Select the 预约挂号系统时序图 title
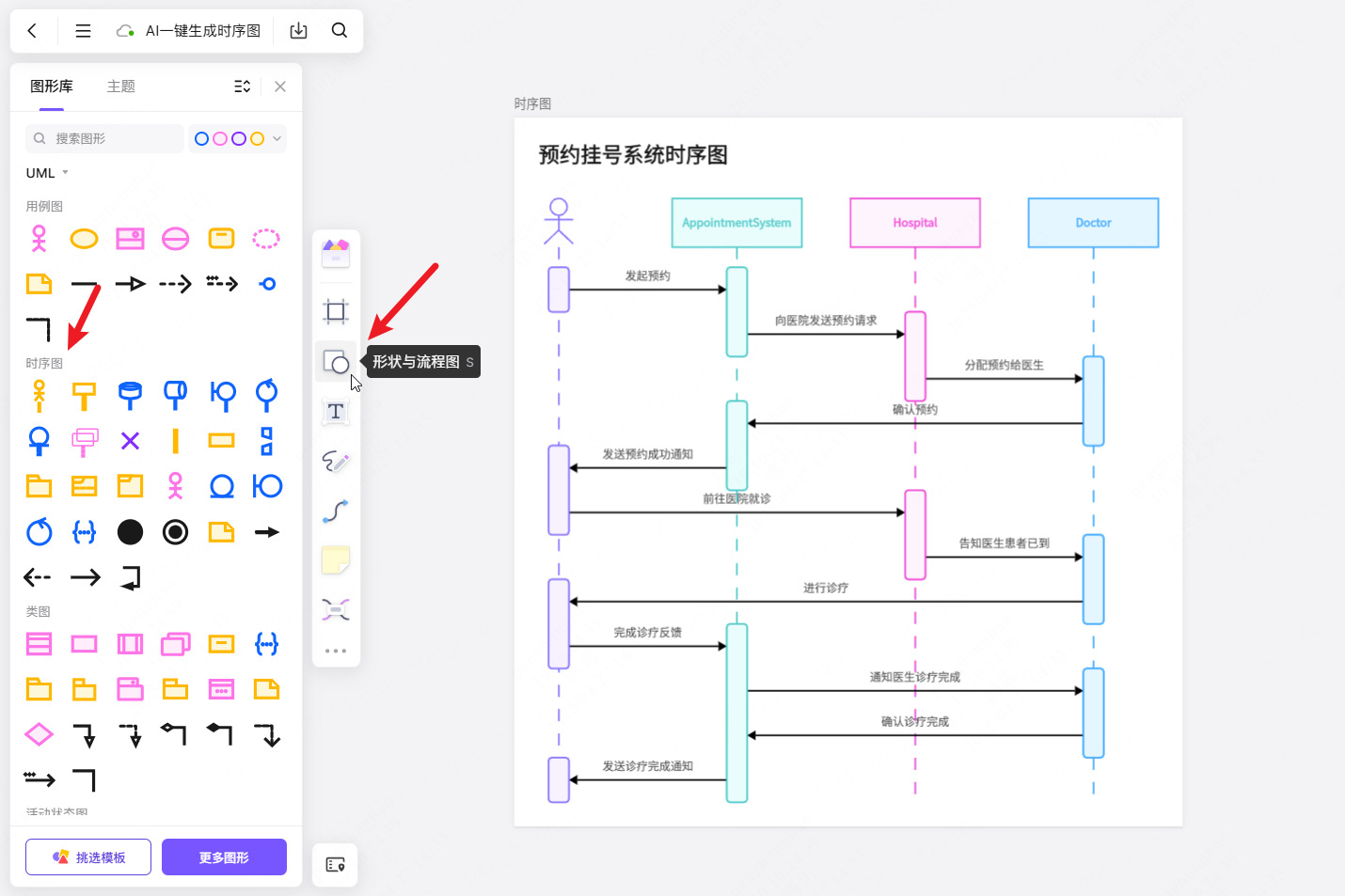 pyautogui.click(x=633, y=155)
